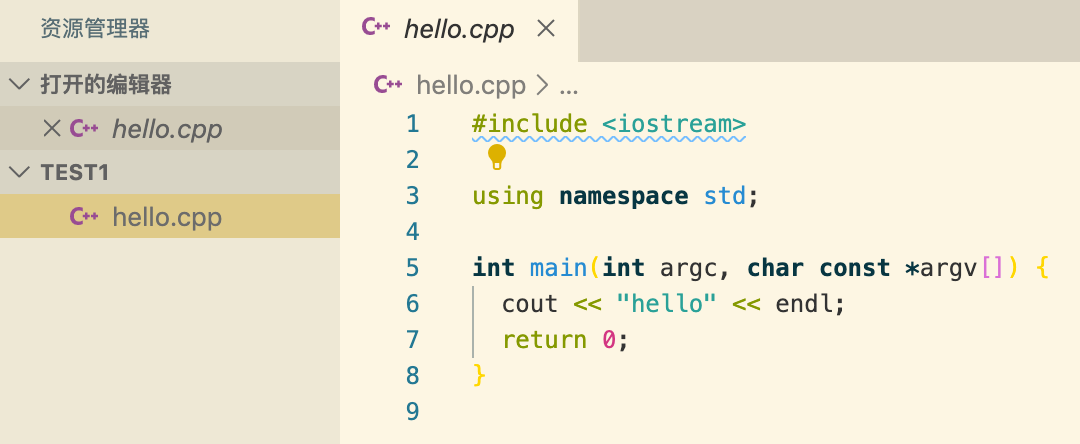Click the cout identifier on line 6
Image resolution: width=1080 pixels, height=444 pixels.
[530, 304]
